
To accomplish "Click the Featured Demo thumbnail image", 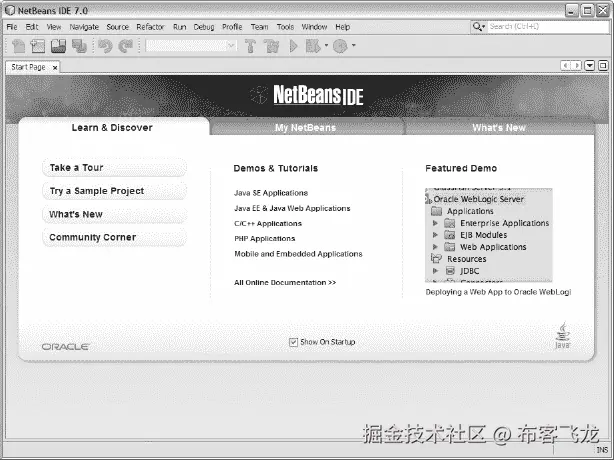I will (x=489, y=235).
